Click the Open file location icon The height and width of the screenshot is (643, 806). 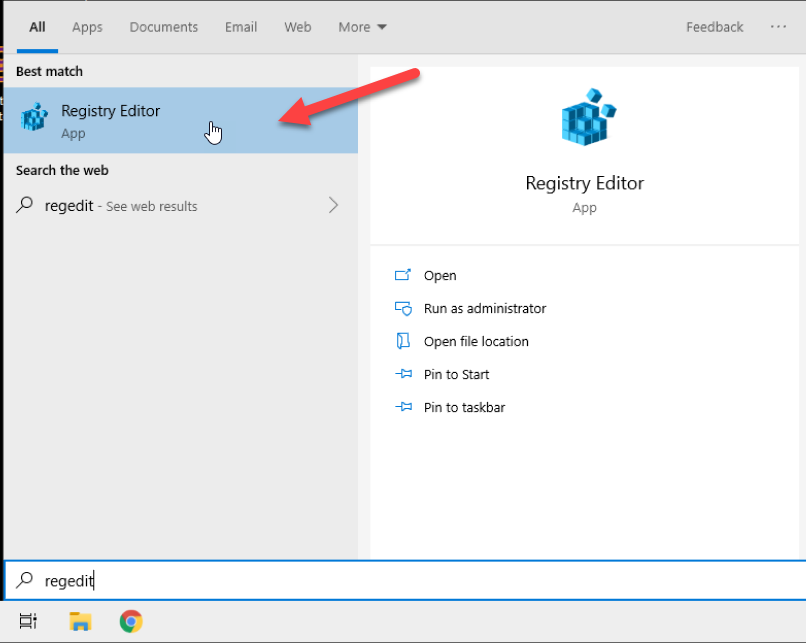coord(403,341)
